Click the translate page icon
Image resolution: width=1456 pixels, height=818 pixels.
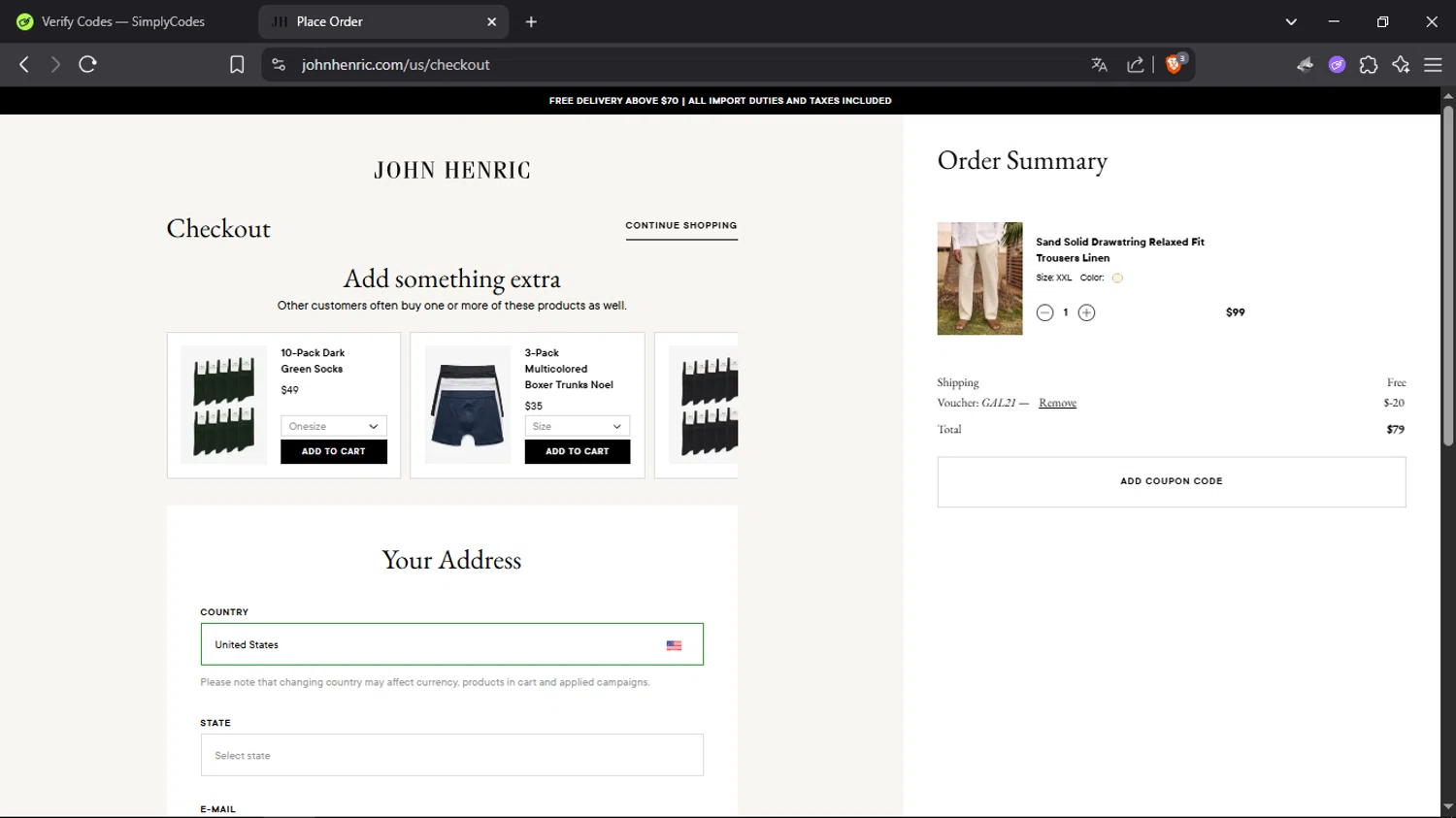point(1099,65)
